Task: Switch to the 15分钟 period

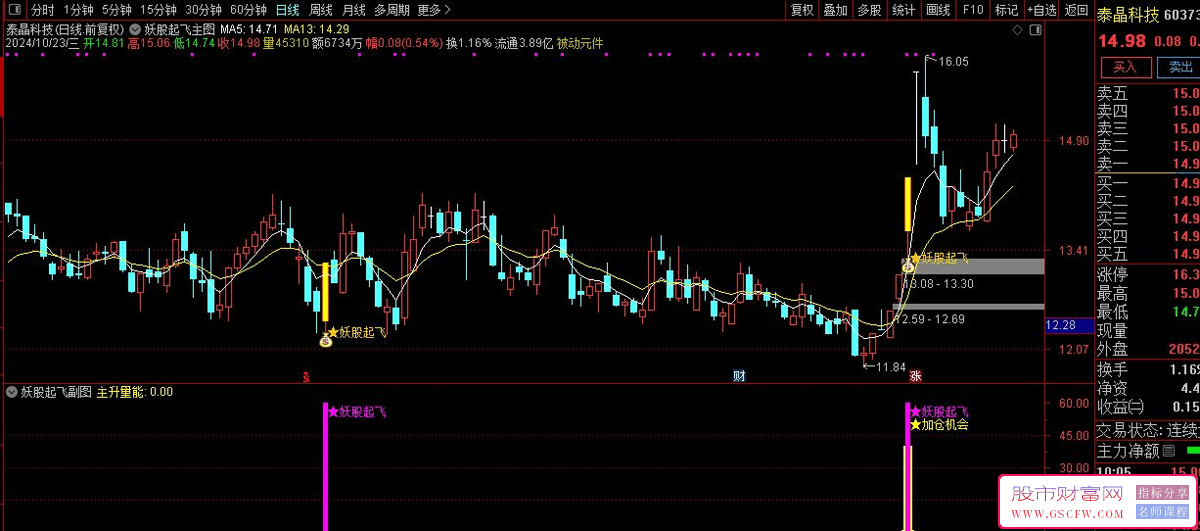Action: 159,10
